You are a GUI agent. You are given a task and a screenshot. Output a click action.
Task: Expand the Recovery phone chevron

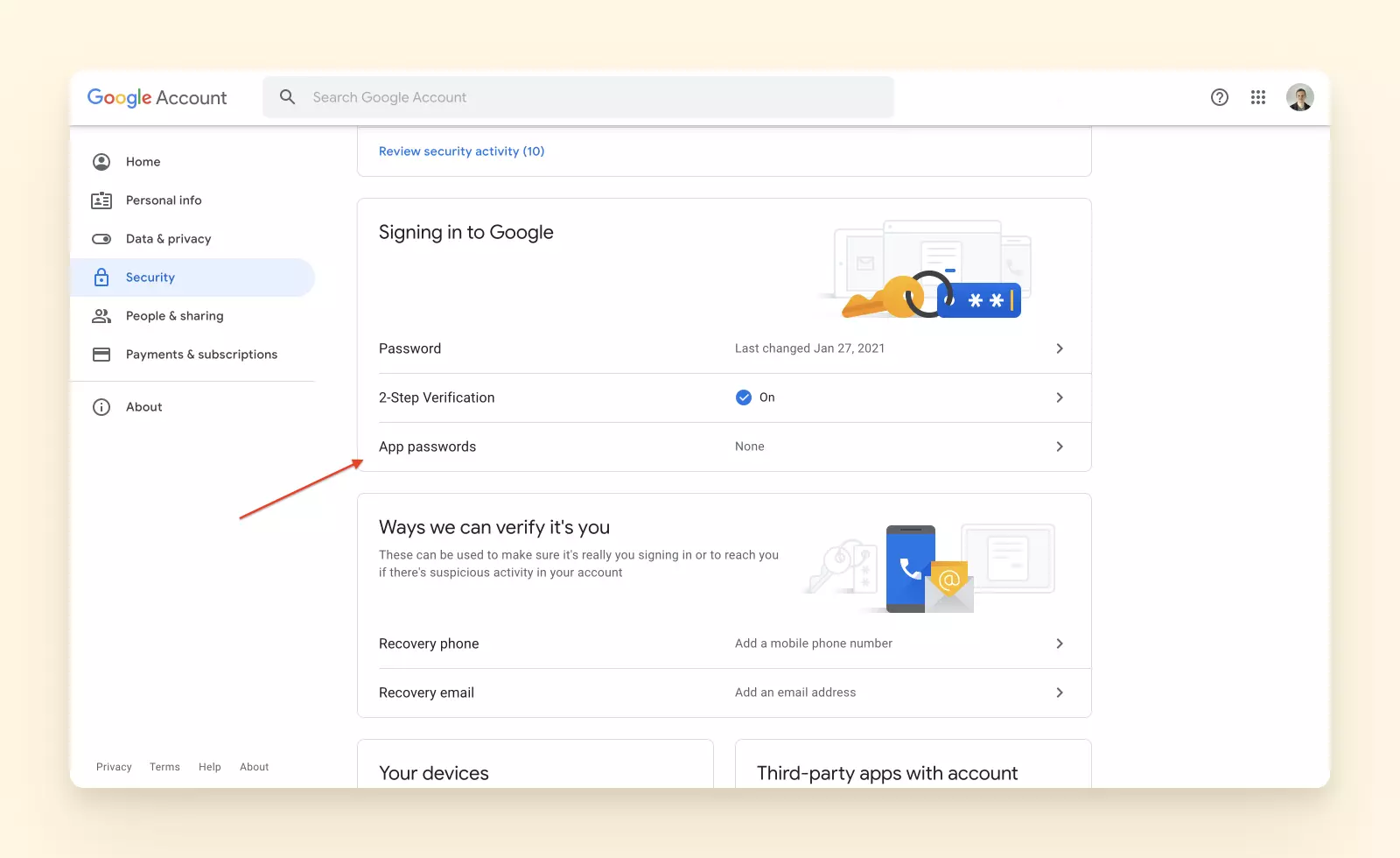tap(1060, 643)
